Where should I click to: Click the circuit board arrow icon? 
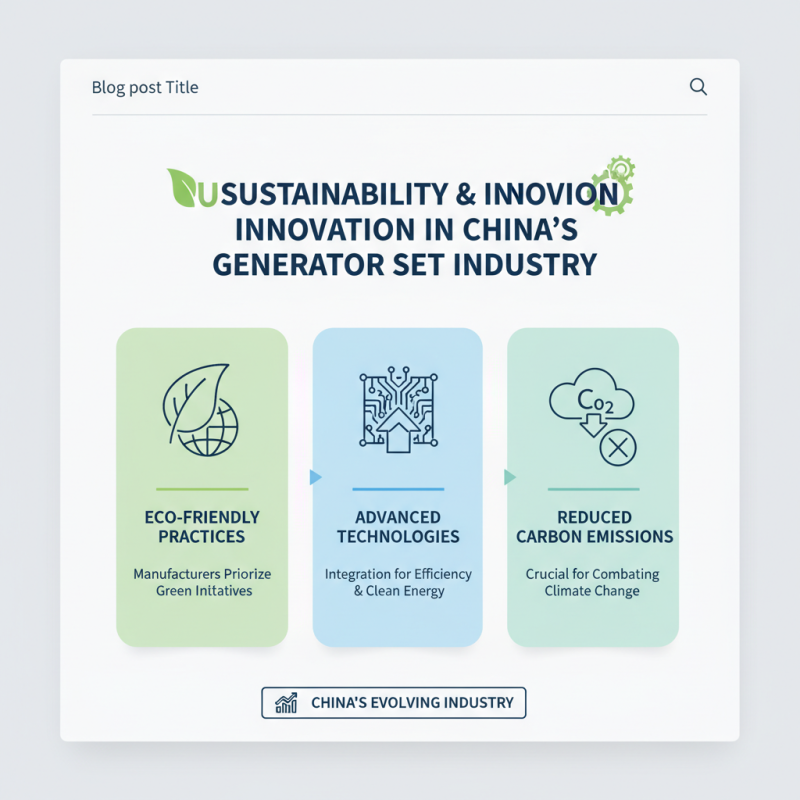coord(397,414)
